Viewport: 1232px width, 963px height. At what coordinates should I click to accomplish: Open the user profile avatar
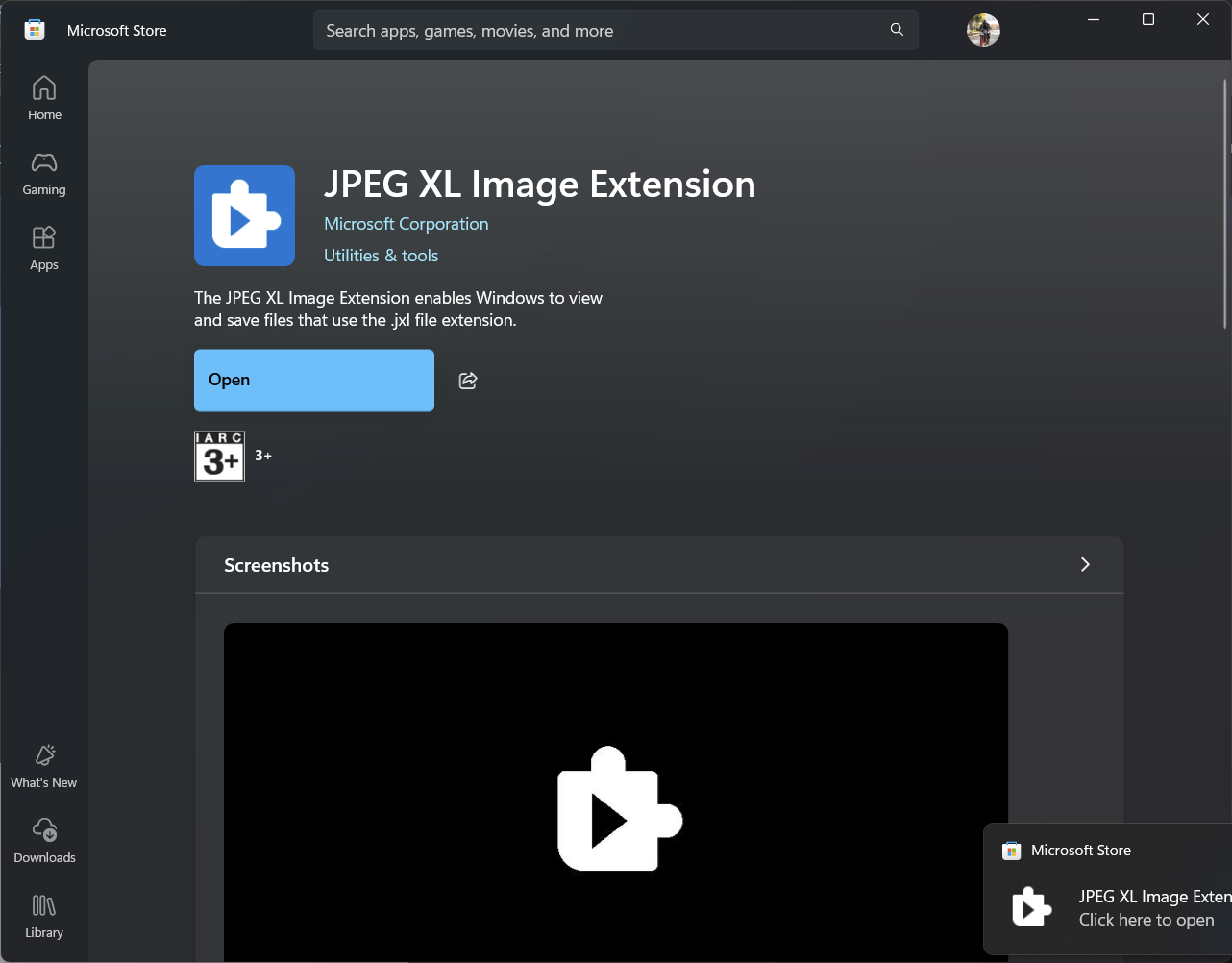[983, 30]
